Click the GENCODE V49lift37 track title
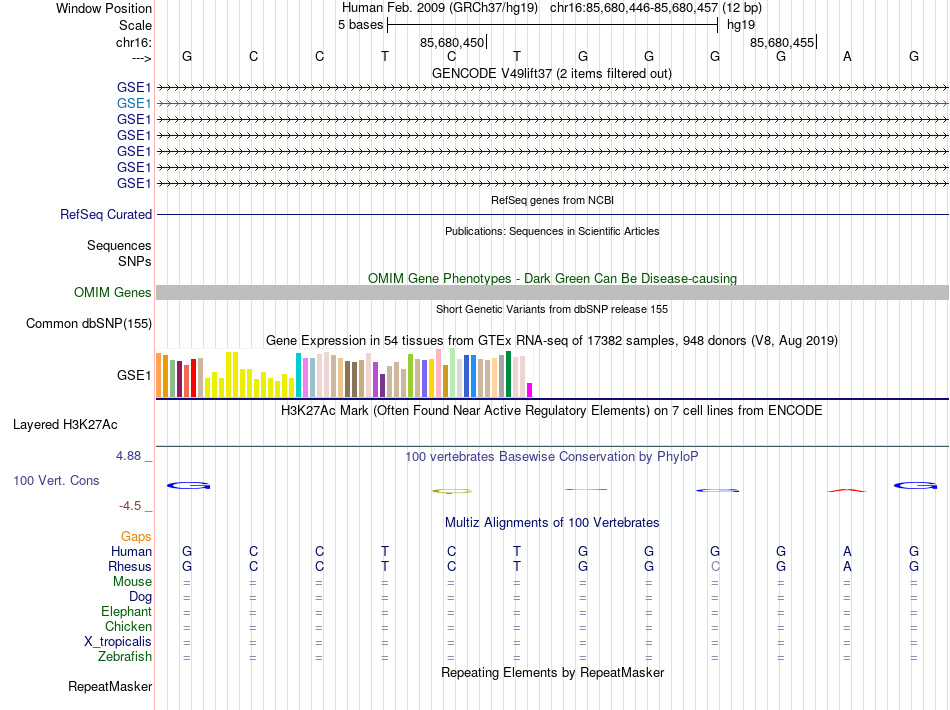950x710 pixels. pos(552,74)
